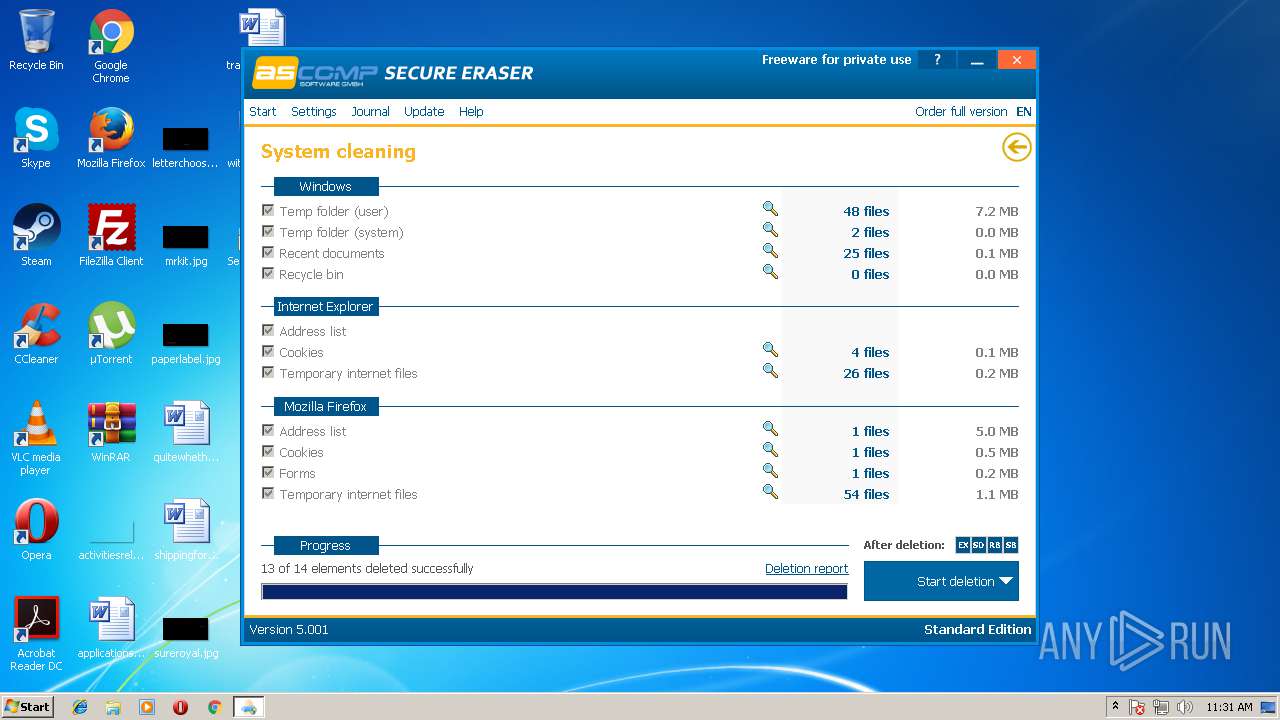Open the Windows Media Player taskbar icon
1280x720 pixels.
[x=147, y=707]
